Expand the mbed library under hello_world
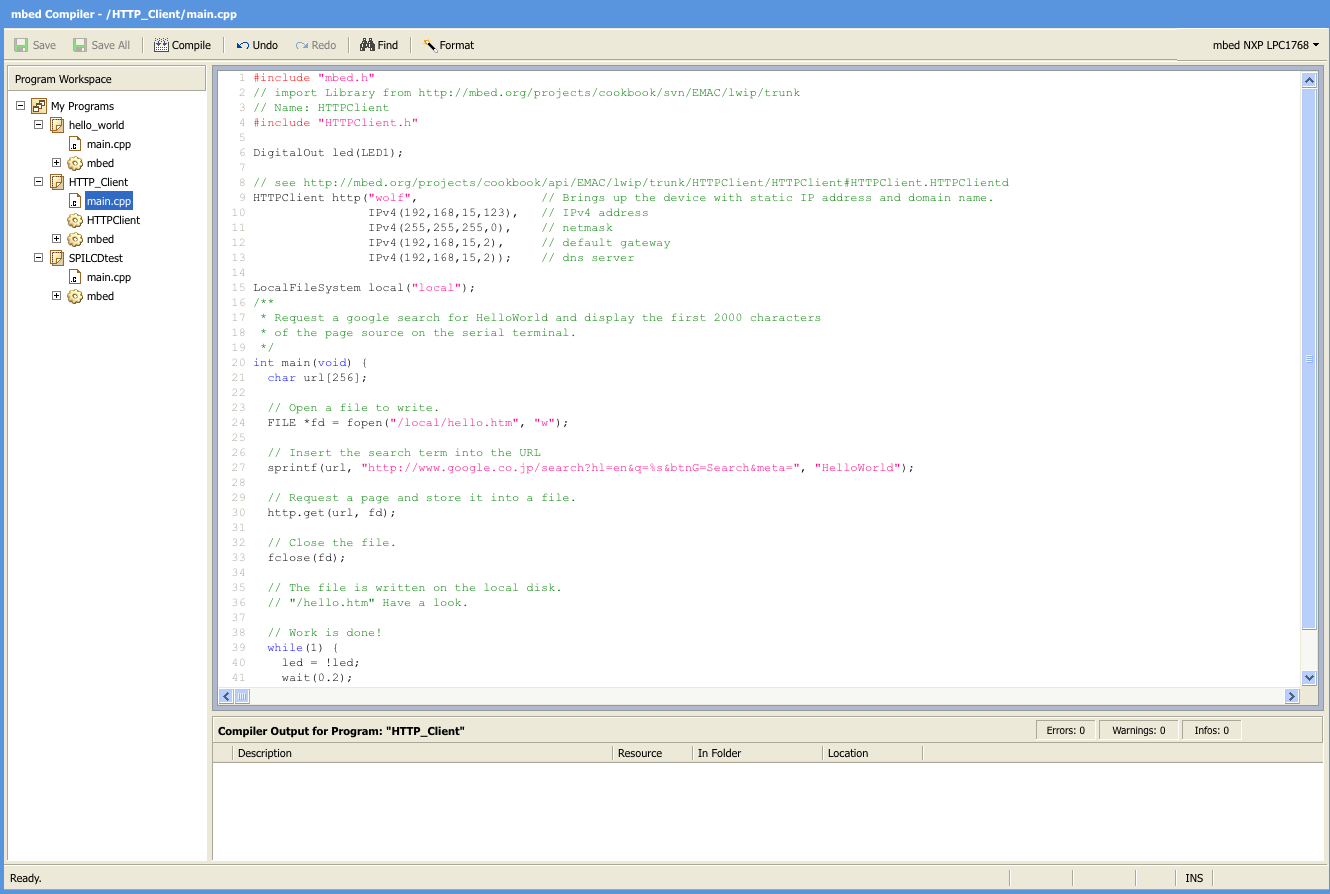This screenshot has height=894, width=1330. 57,163
